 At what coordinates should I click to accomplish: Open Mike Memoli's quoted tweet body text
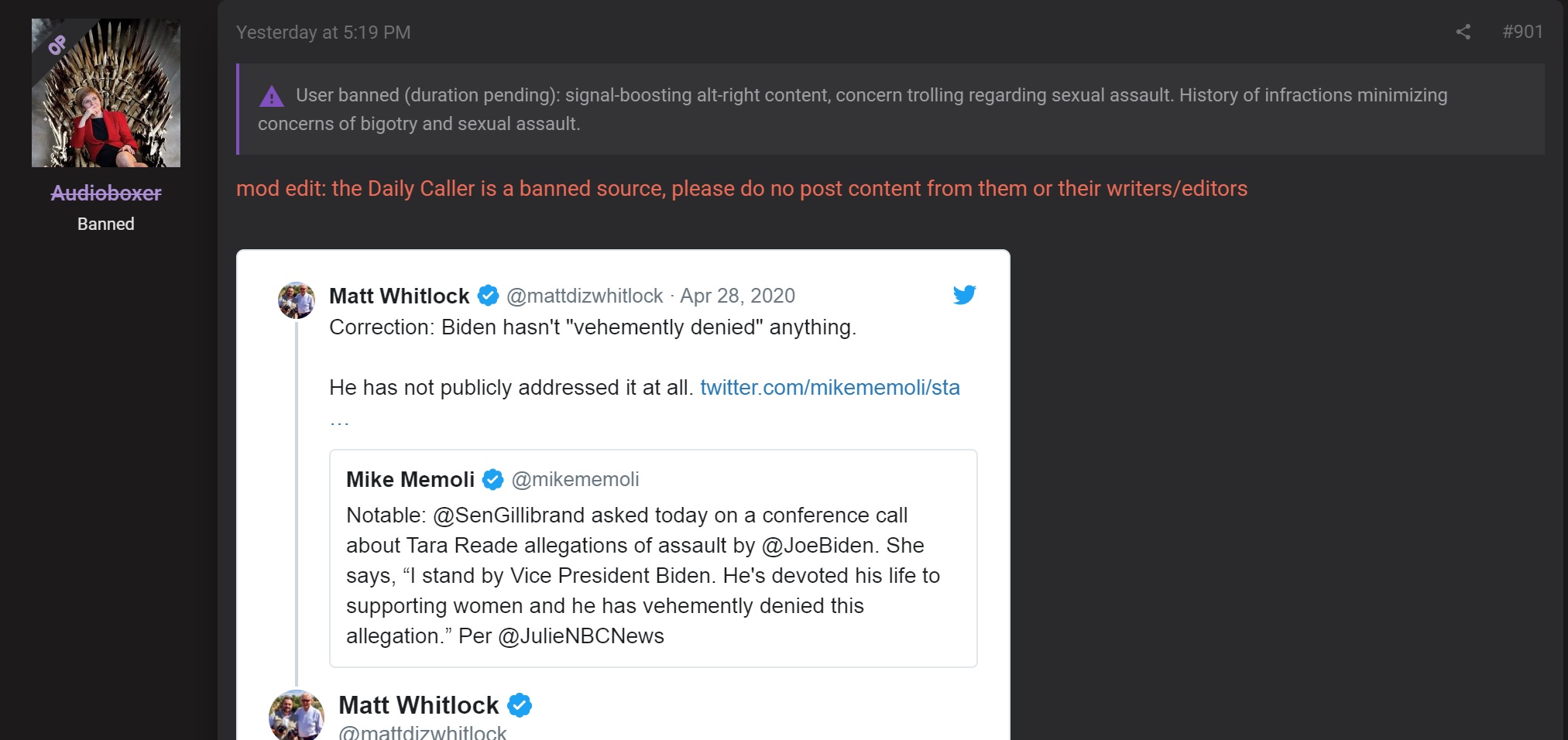tap(643, 576)
